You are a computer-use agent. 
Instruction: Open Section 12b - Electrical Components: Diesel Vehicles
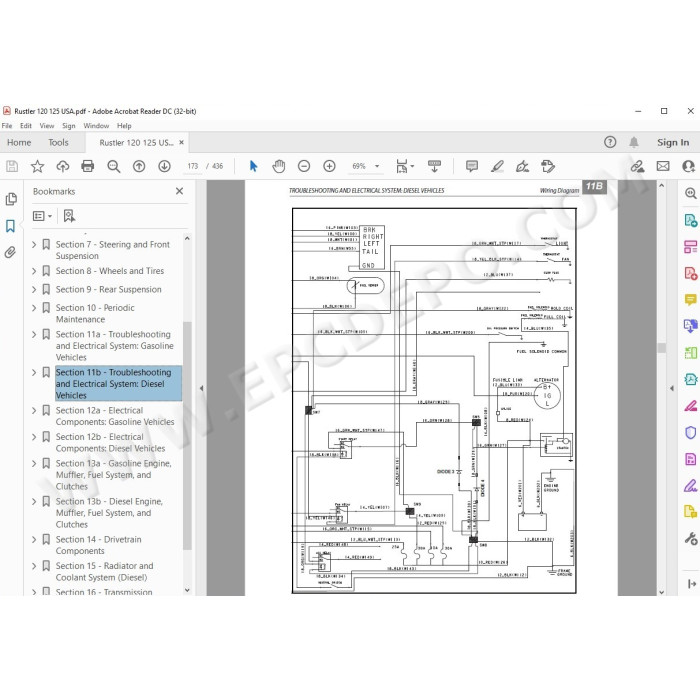point(110,442)
